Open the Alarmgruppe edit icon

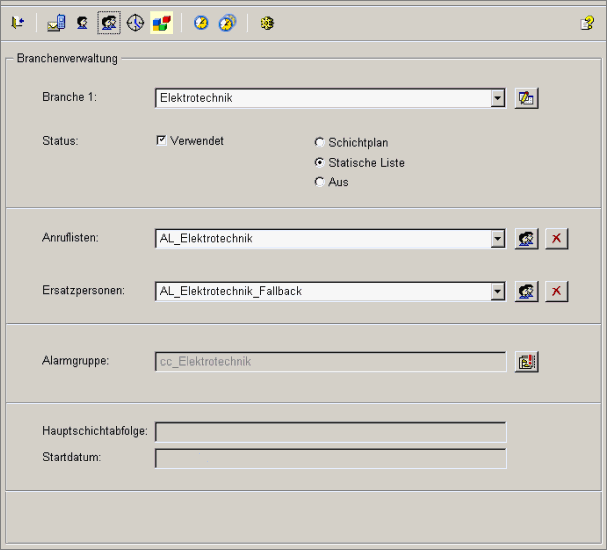527,361
